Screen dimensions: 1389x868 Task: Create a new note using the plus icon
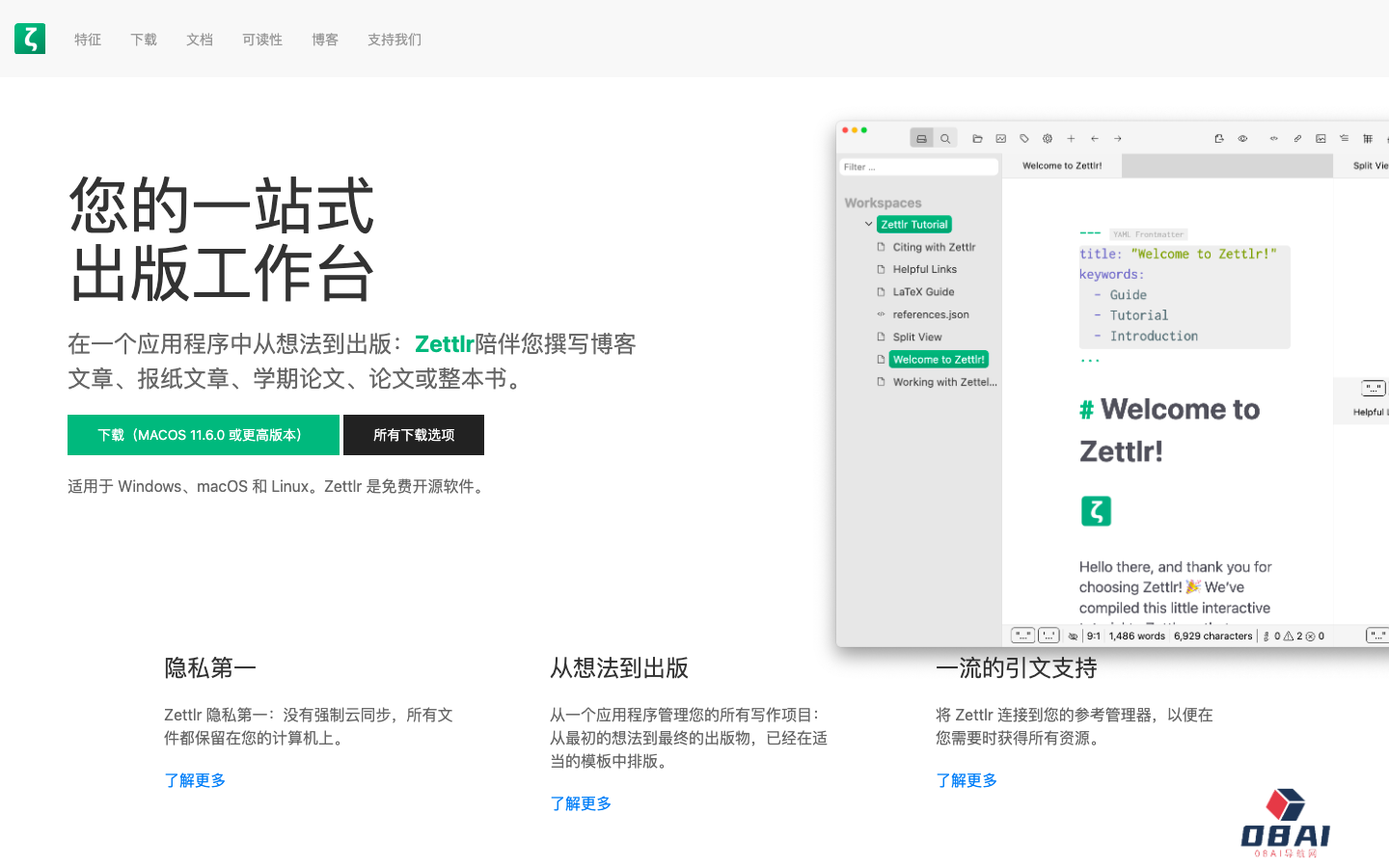click(1071, 138)
